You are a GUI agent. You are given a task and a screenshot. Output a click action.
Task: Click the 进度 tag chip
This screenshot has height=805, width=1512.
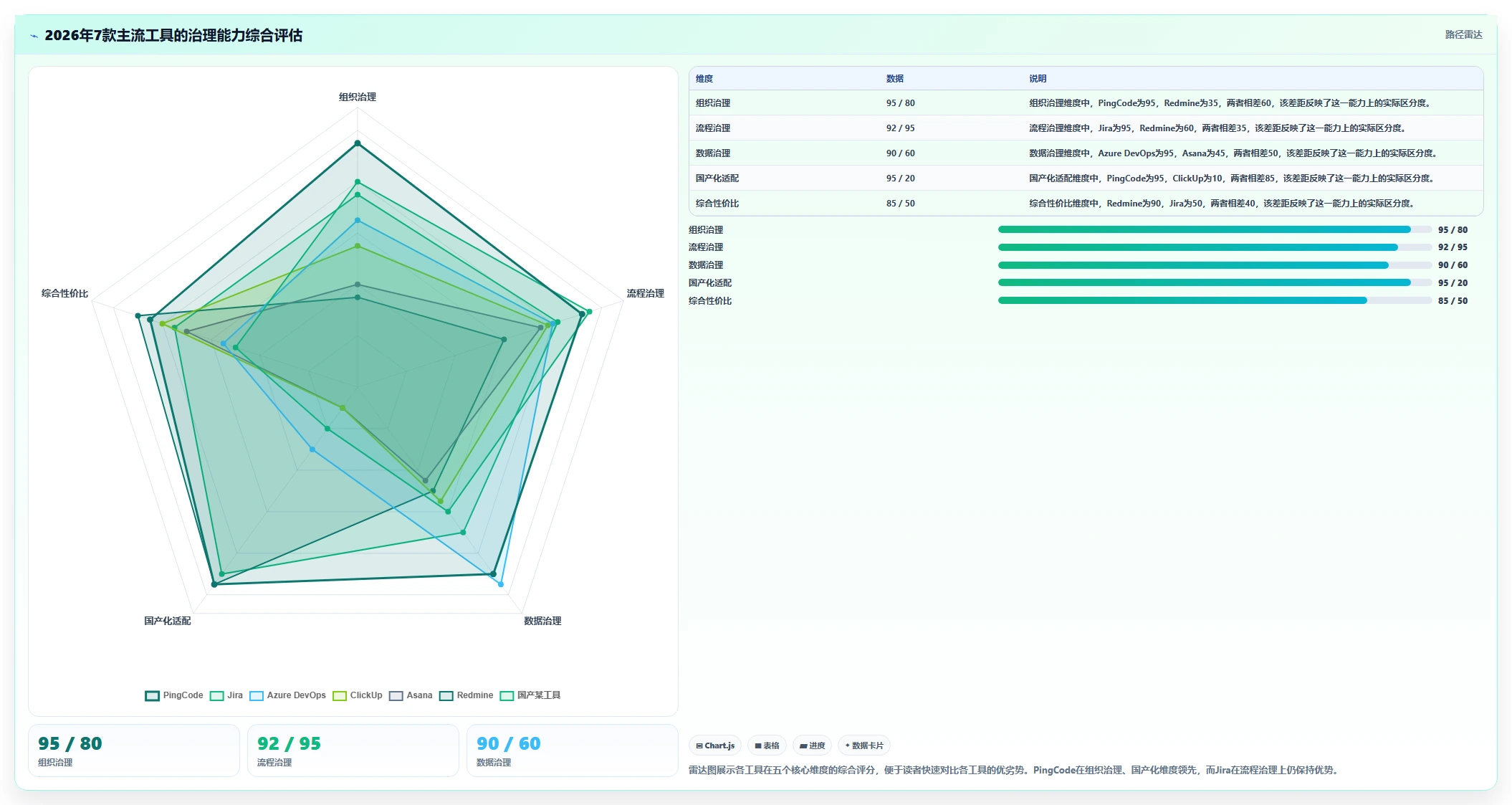pos(812,746)
